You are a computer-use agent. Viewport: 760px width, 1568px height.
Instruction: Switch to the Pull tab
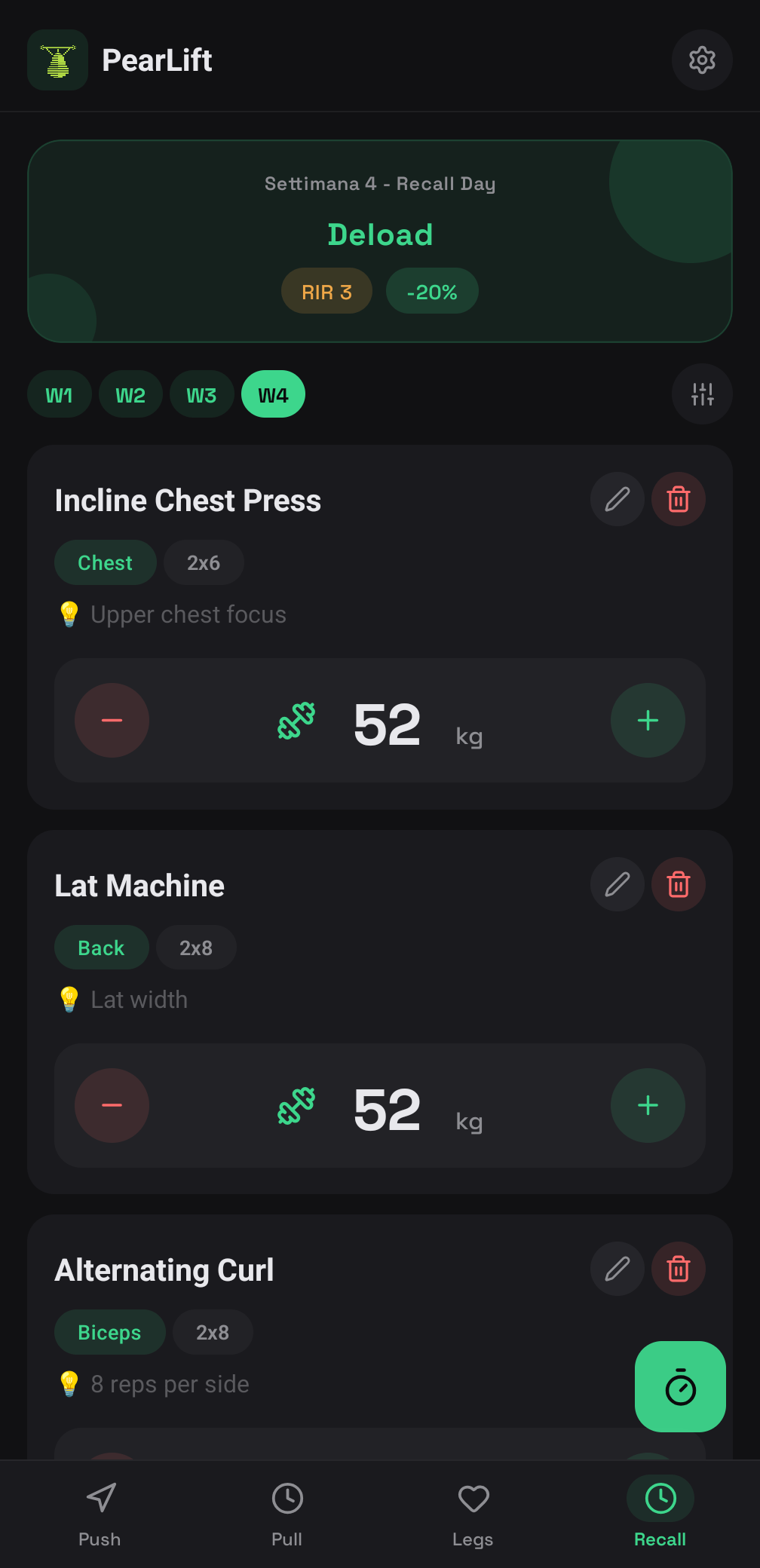pos(287,1514)
